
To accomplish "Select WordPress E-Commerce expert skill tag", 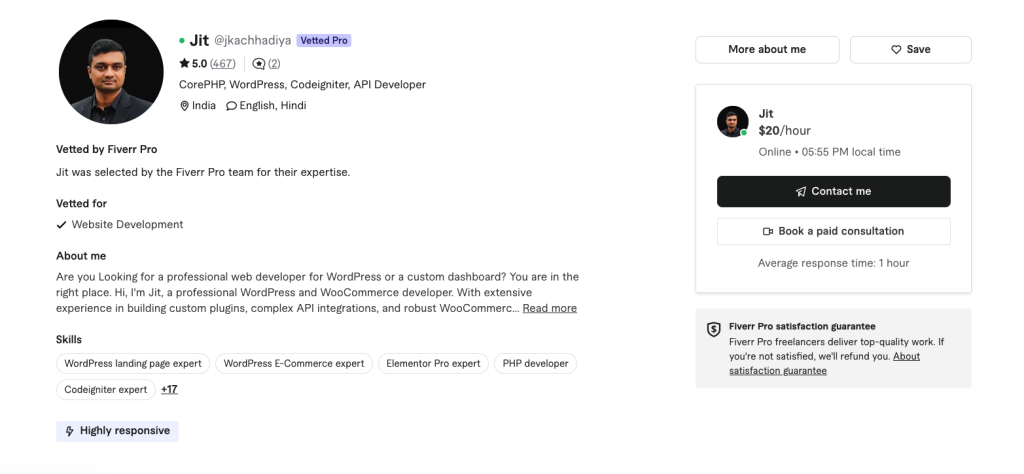I will (294, 364).
